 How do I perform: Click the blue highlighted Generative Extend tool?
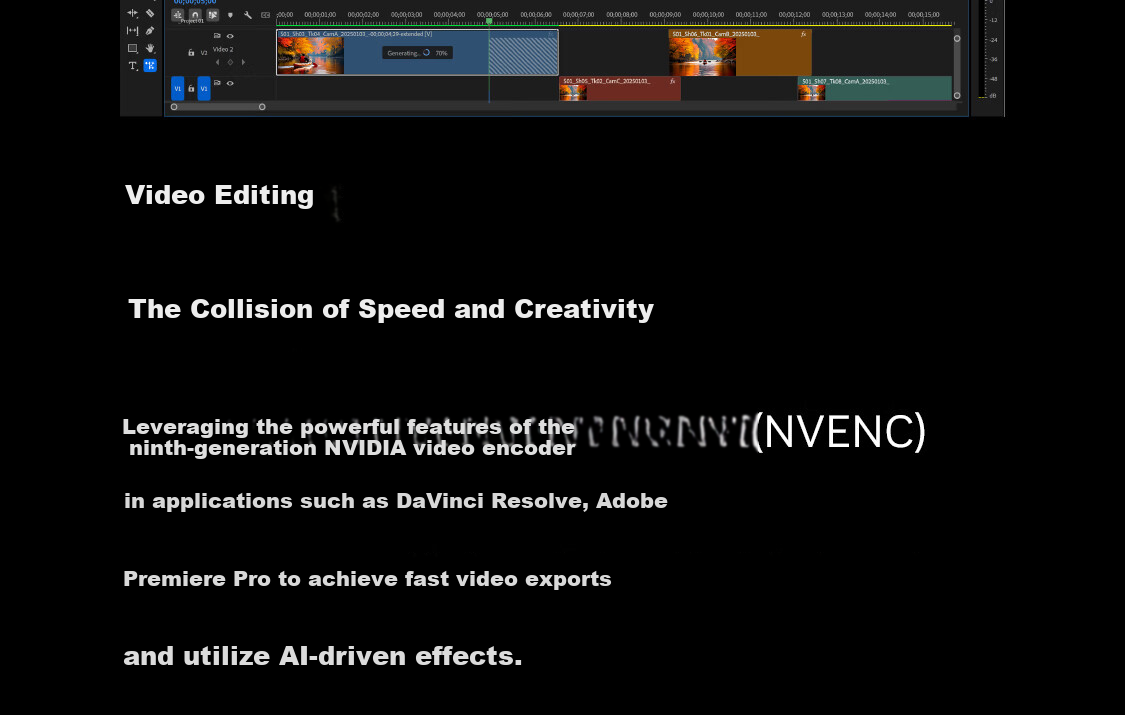point(150,65)
